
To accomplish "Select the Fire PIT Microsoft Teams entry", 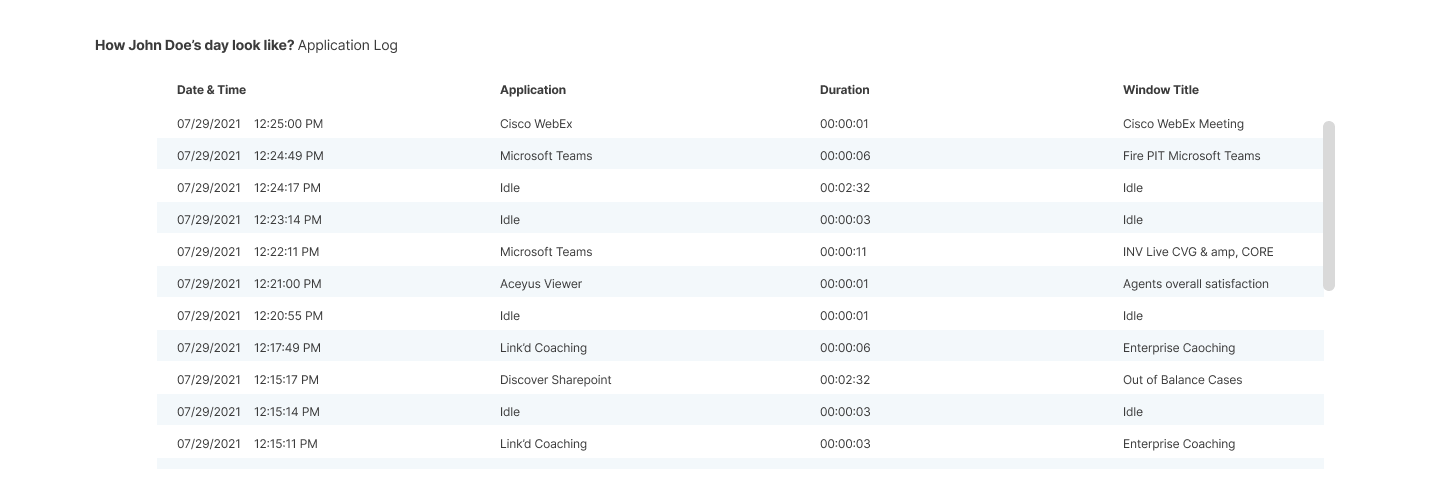I will (1191, 156).
